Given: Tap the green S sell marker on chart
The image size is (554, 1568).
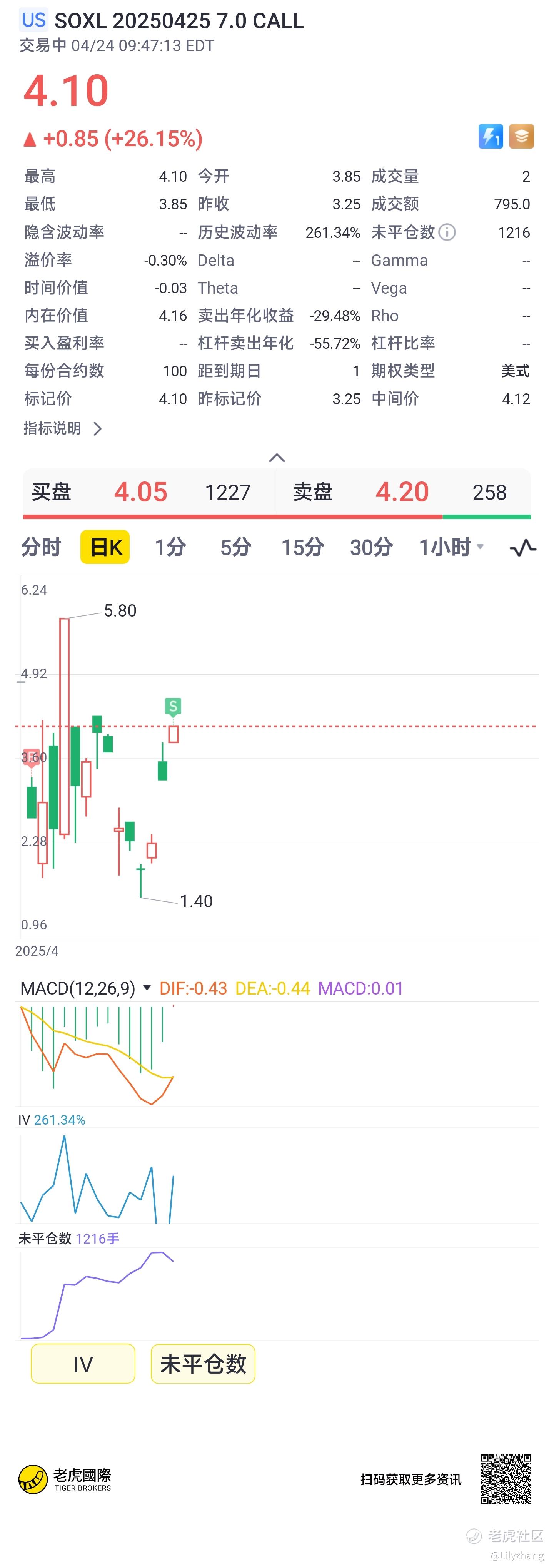Looking at the screenshot, I should [173, 706].
